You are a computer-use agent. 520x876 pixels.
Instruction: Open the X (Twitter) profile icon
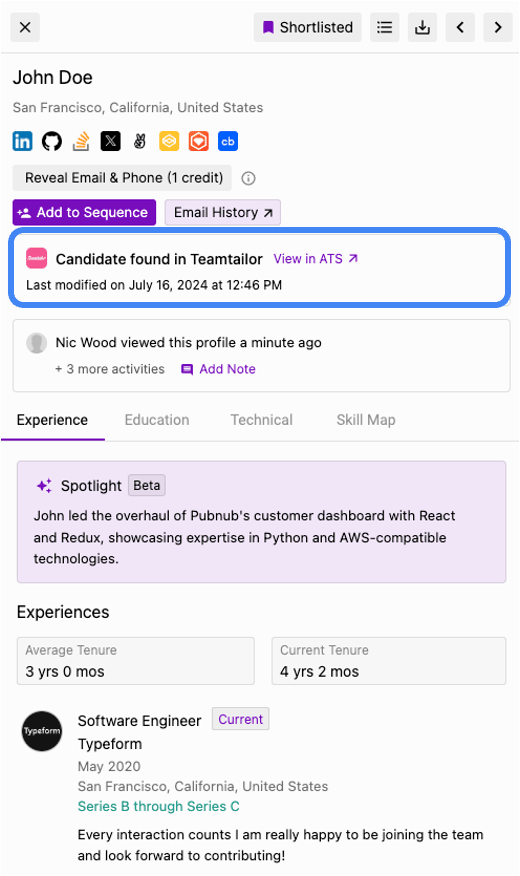tap(111, 141)
